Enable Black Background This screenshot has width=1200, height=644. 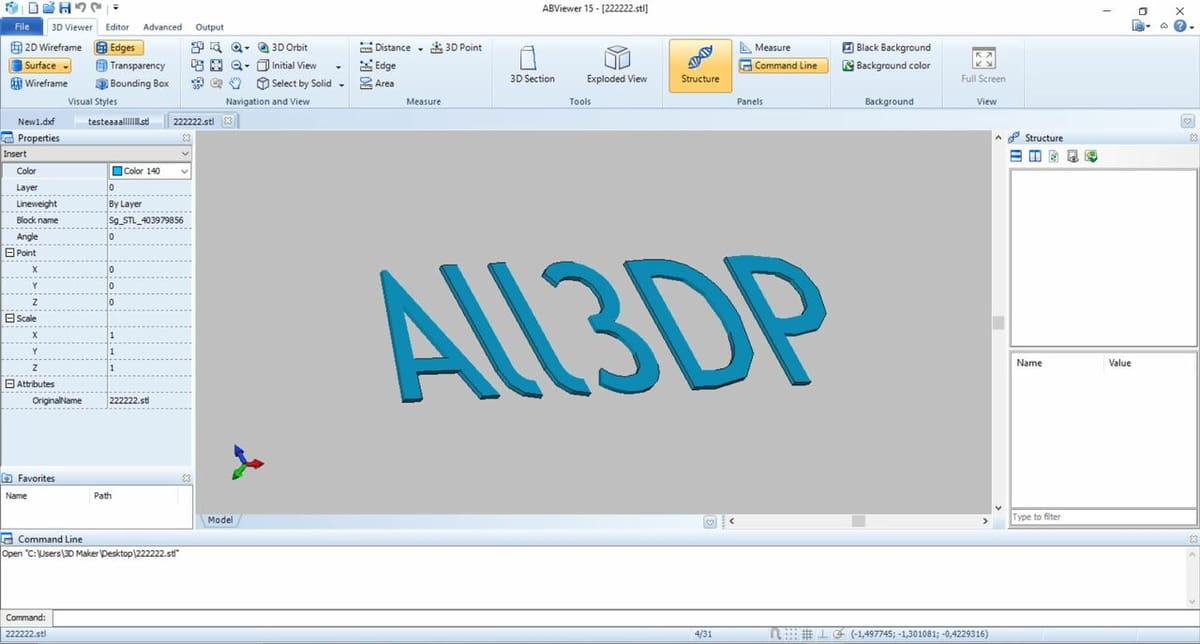pos(886,47)
